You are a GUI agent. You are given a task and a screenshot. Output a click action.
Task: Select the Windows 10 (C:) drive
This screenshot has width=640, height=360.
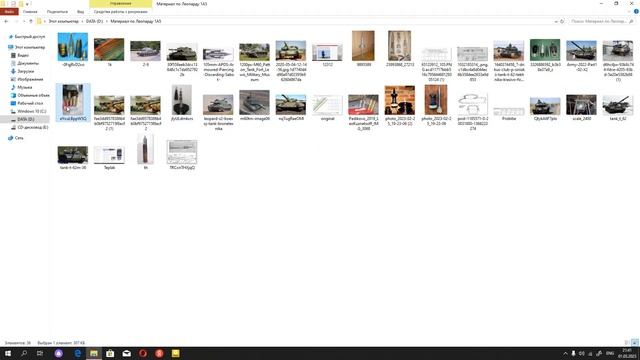tap(31, 111)
